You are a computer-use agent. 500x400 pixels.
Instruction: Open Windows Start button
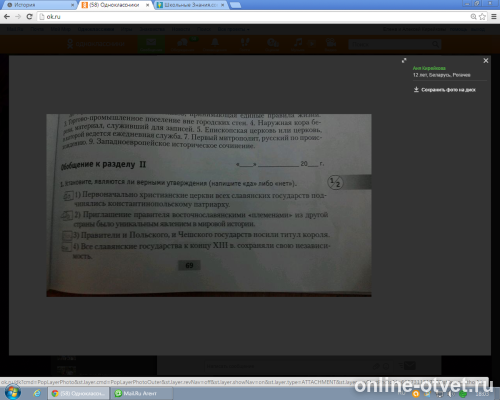pyautogui.click(x=13, y=392)
